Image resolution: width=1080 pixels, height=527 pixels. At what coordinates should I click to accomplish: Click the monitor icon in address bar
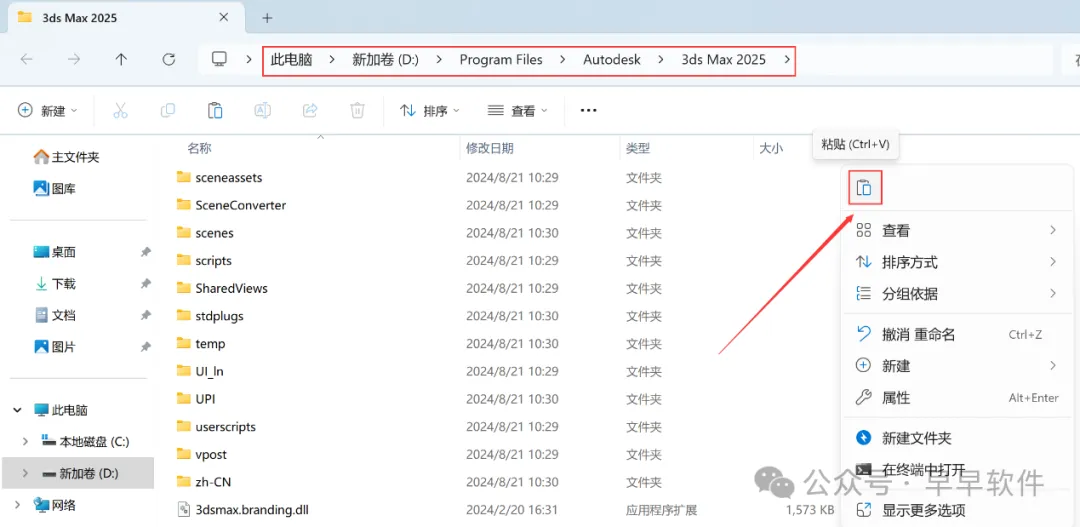click(x=219, y=60)
